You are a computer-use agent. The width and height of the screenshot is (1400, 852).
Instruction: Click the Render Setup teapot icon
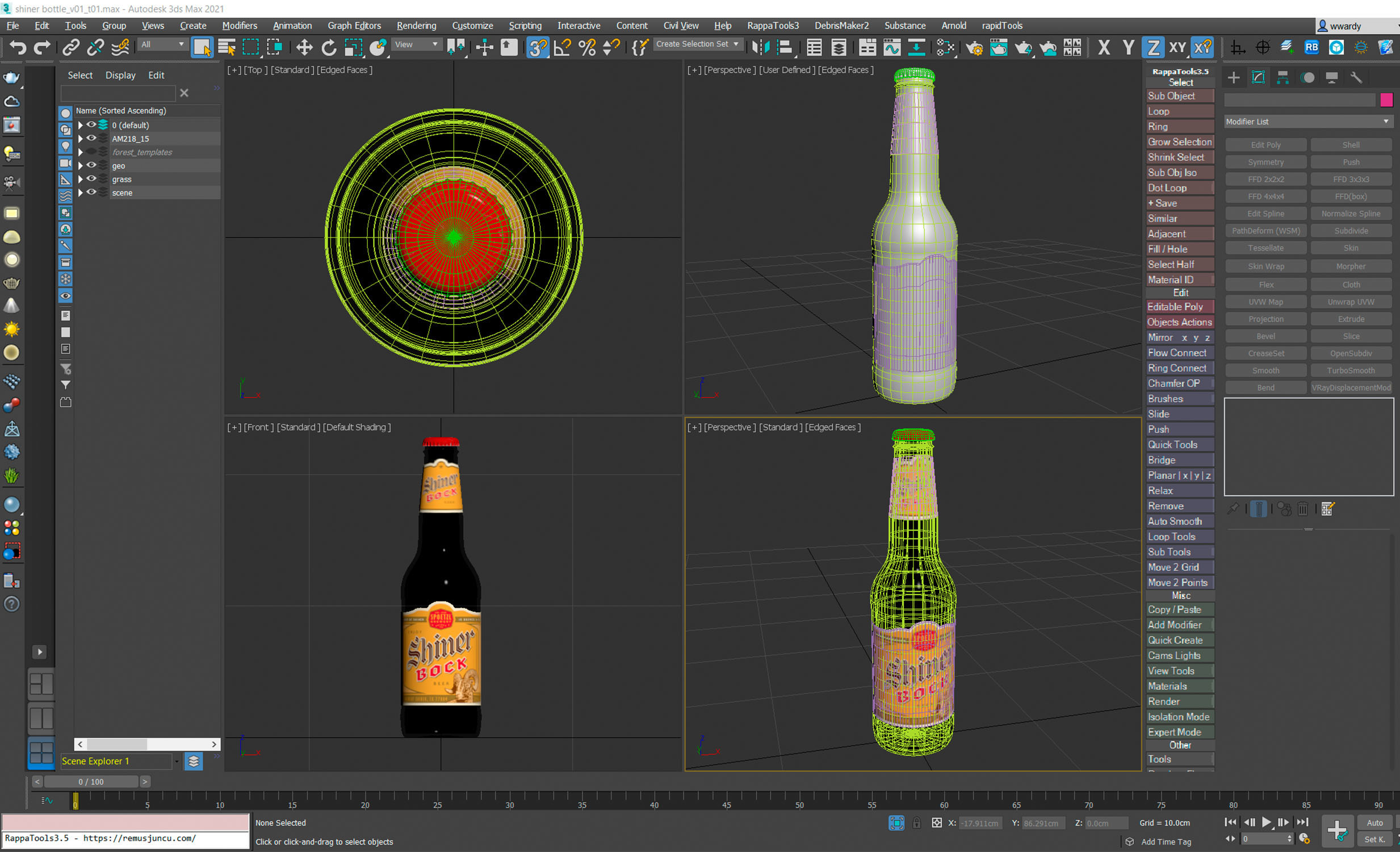pyautogui.click(x=974, y=47)
